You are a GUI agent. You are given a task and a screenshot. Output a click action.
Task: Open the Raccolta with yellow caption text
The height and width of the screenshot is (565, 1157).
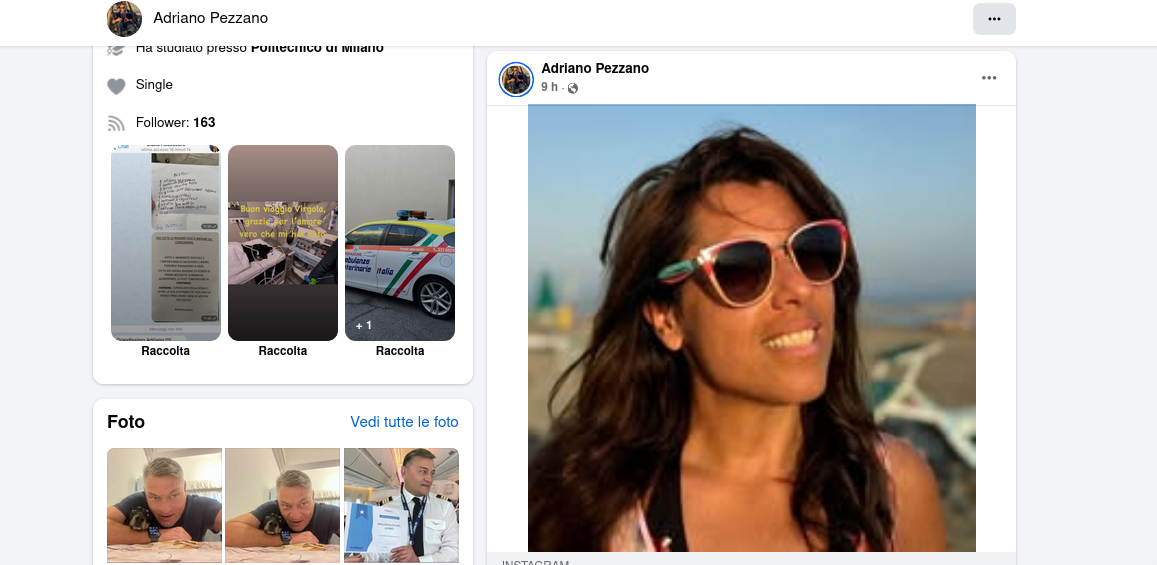click(282, 242)
